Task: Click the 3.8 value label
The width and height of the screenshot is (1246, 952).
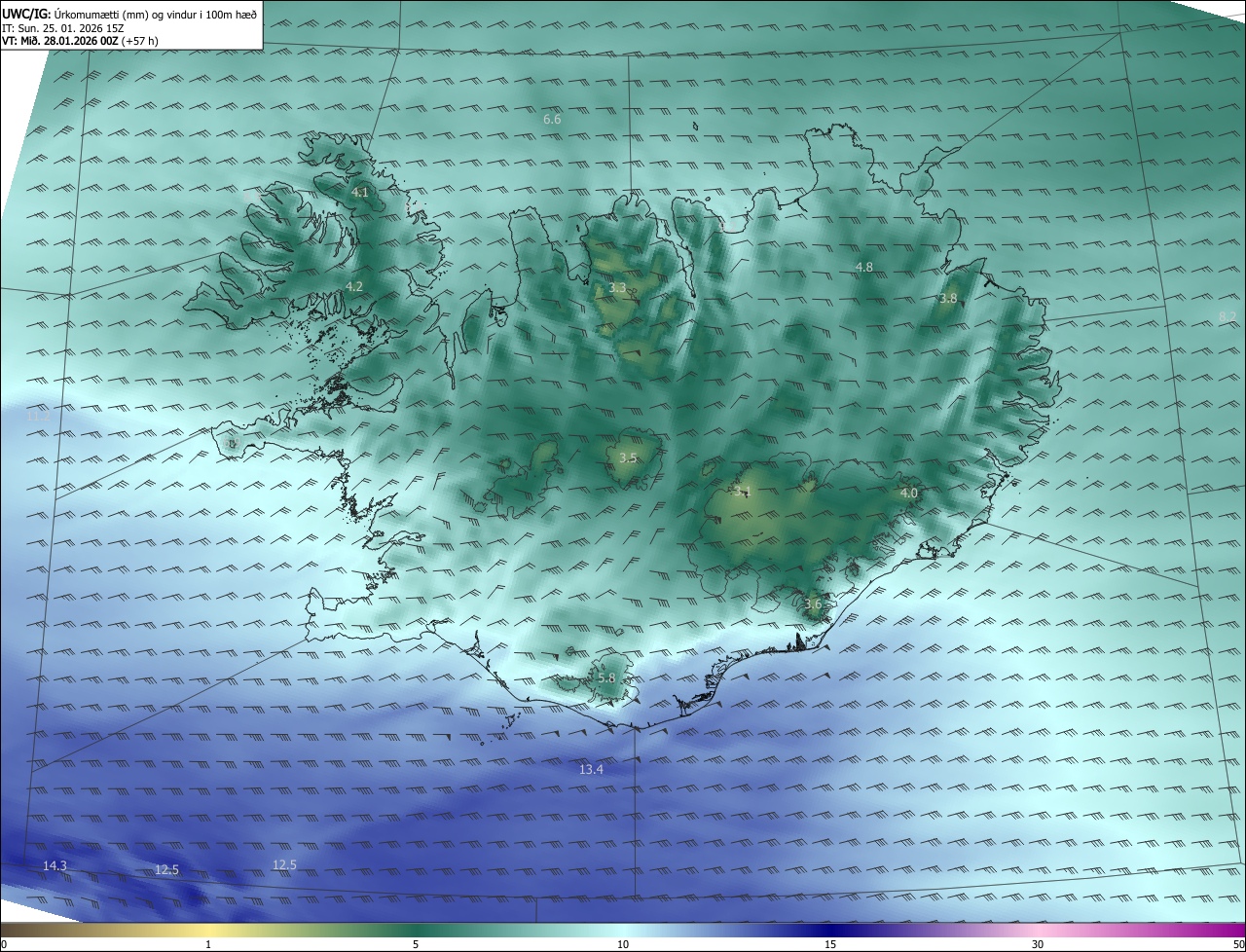Action: tap(948, 298)
